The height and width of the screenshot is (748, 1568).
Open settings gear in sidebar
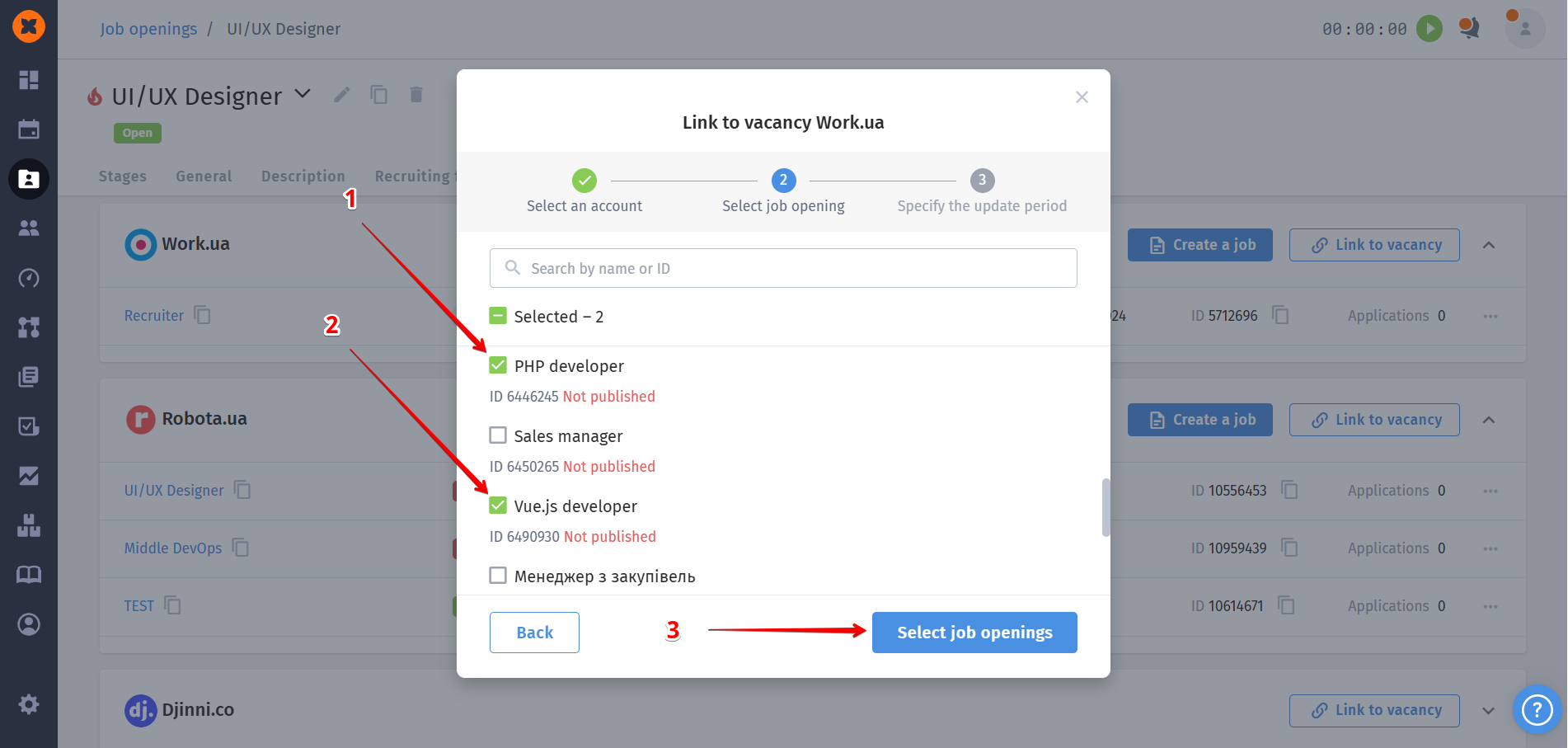click(x=29, y=704)
